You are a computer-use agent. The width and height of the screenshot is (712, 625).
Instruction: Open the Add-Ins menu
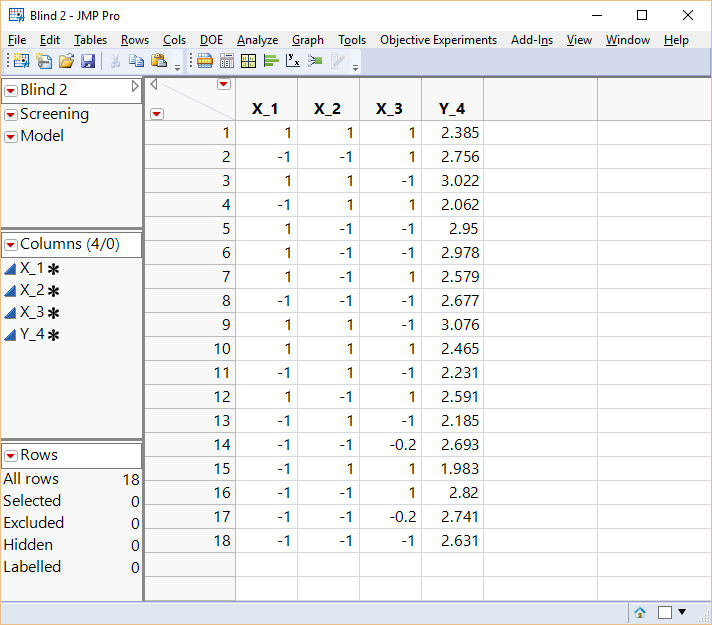coord(532,40)
